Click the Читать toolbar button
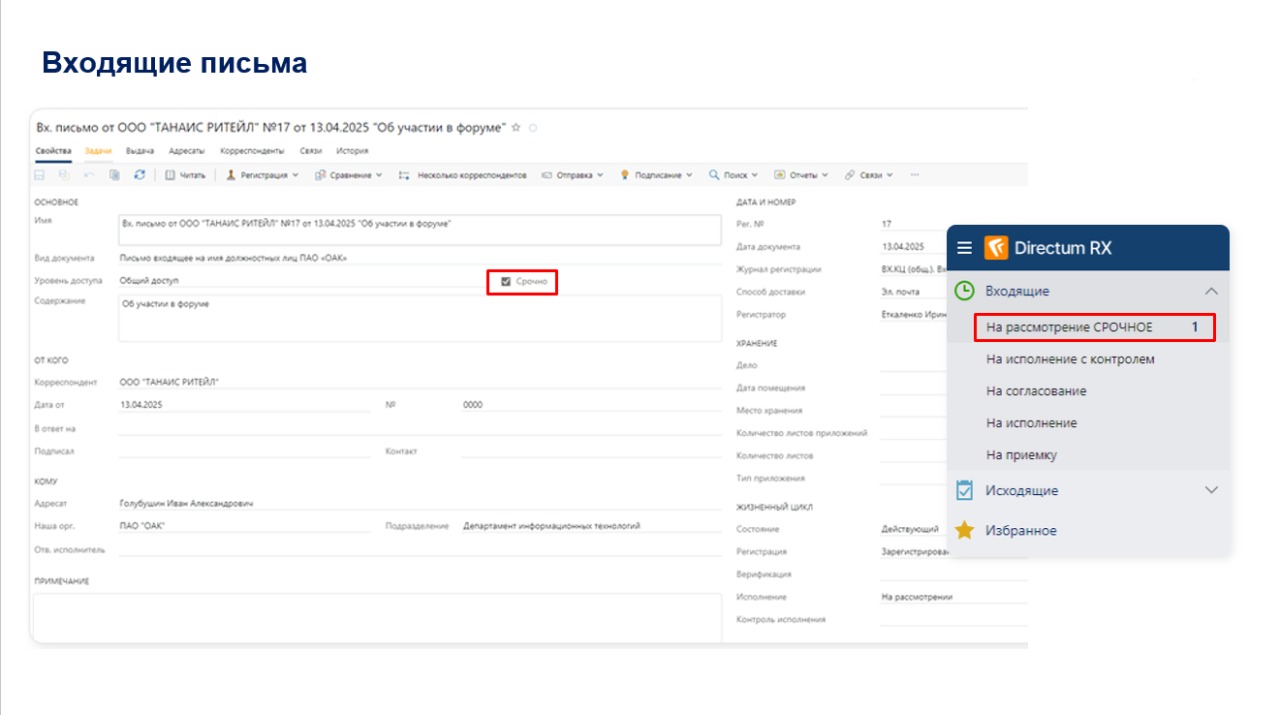This screenshot has height=715, width=1280. point(185,175)
